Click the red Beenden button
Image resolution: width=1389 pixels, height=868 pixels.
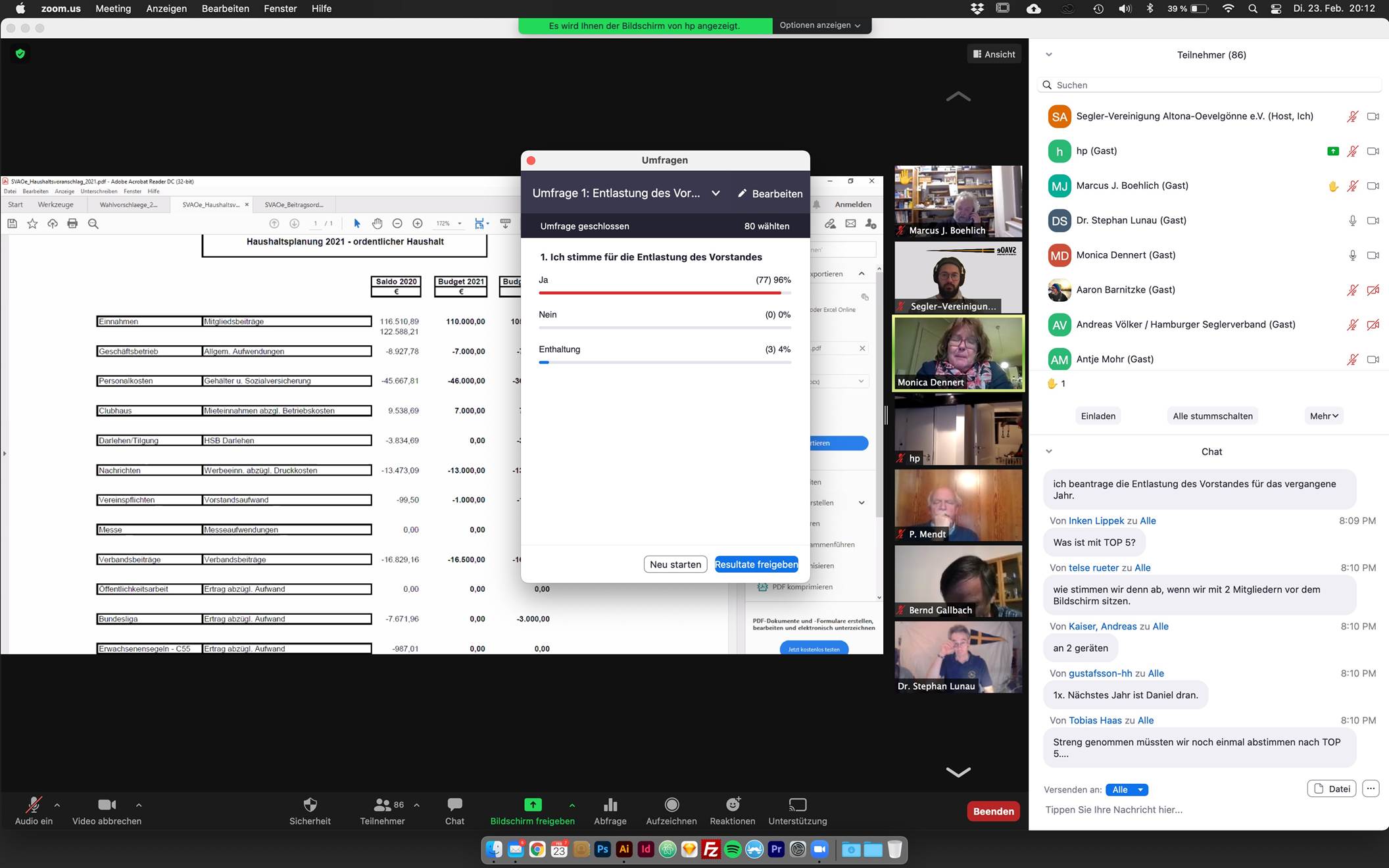point(994,811)
